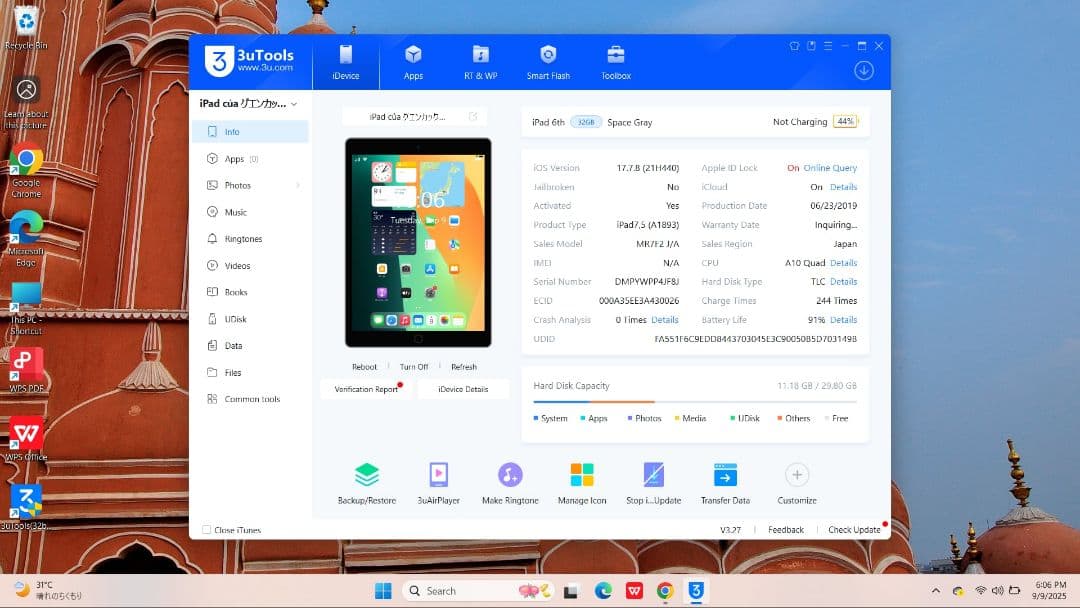Viewport: 1080px width, 608px height.
Task: Click Reboot to restart the iPad
Action: 364,366
